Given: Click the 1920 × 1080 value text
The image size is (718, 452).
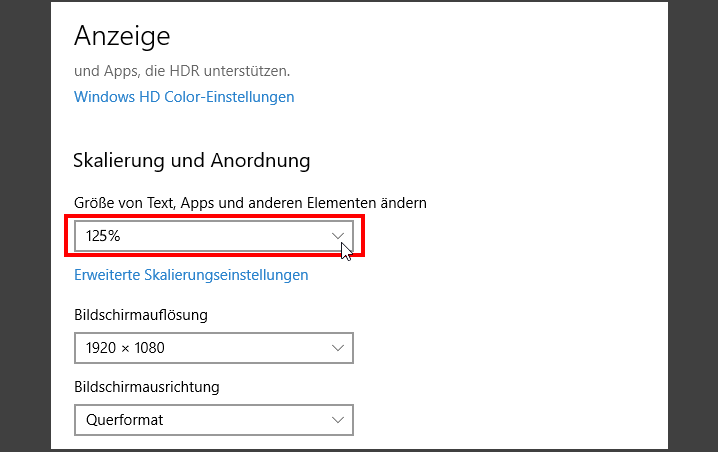Looking at the screenshot, I should (125, 348).
